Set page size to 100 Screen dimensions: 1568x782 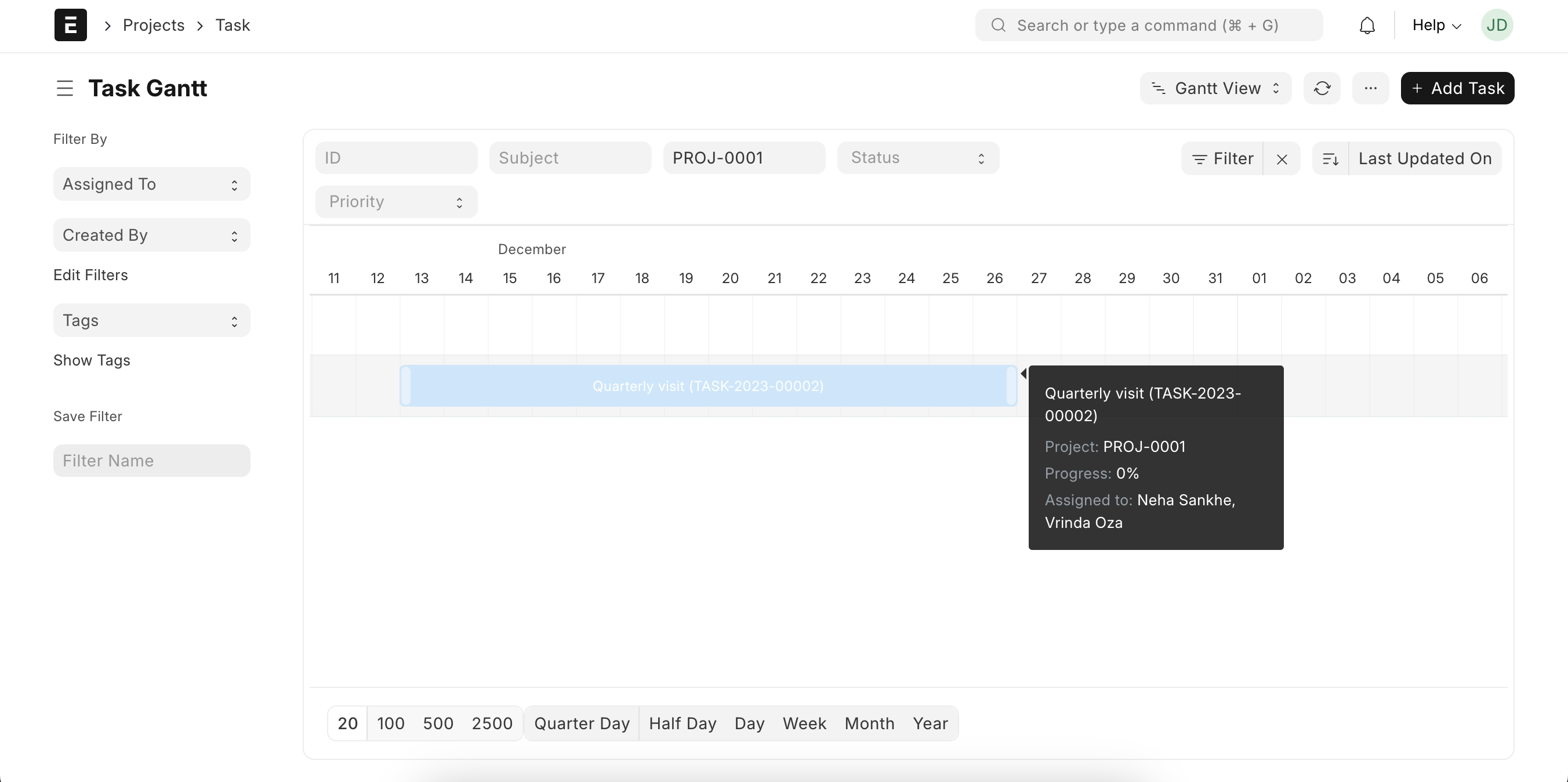point(390,723)
